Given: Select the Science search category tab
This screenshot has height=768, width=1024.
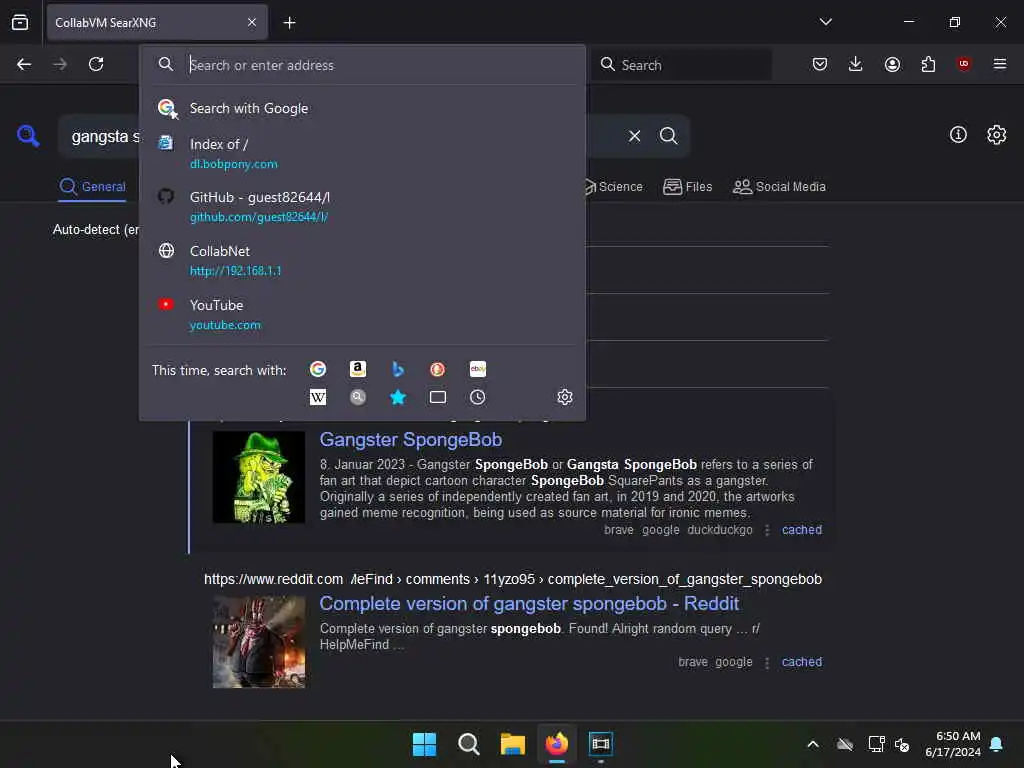Looking at the screenshot, I should [613, 187].
